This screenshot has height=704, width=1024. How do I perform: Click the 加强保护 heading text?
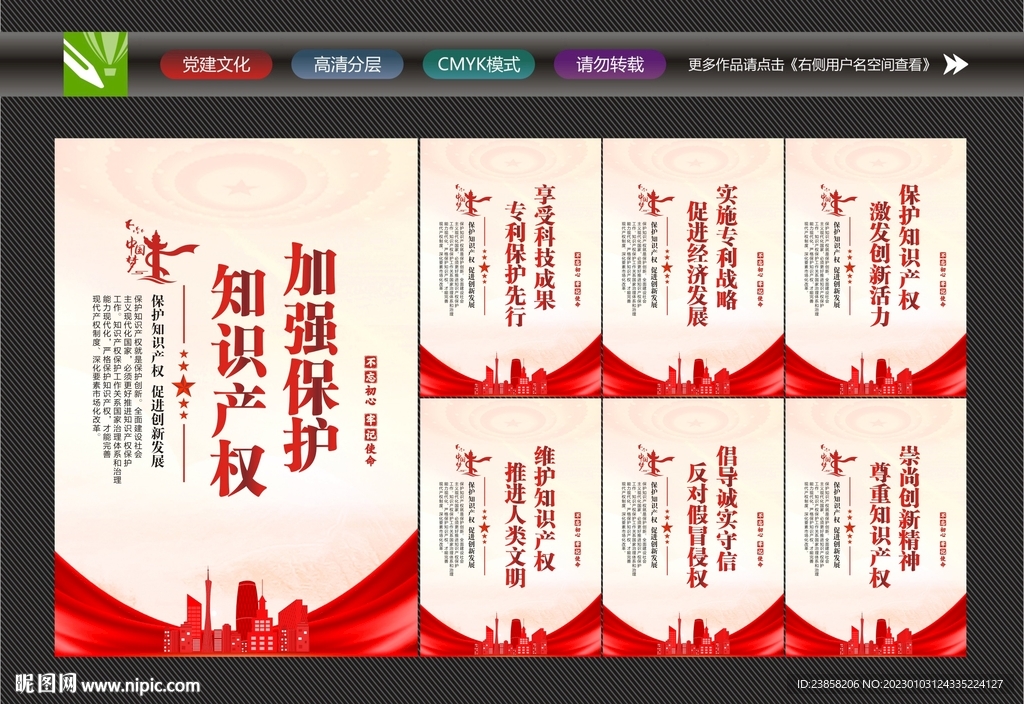pyautogui.click(x=311, y=357)
